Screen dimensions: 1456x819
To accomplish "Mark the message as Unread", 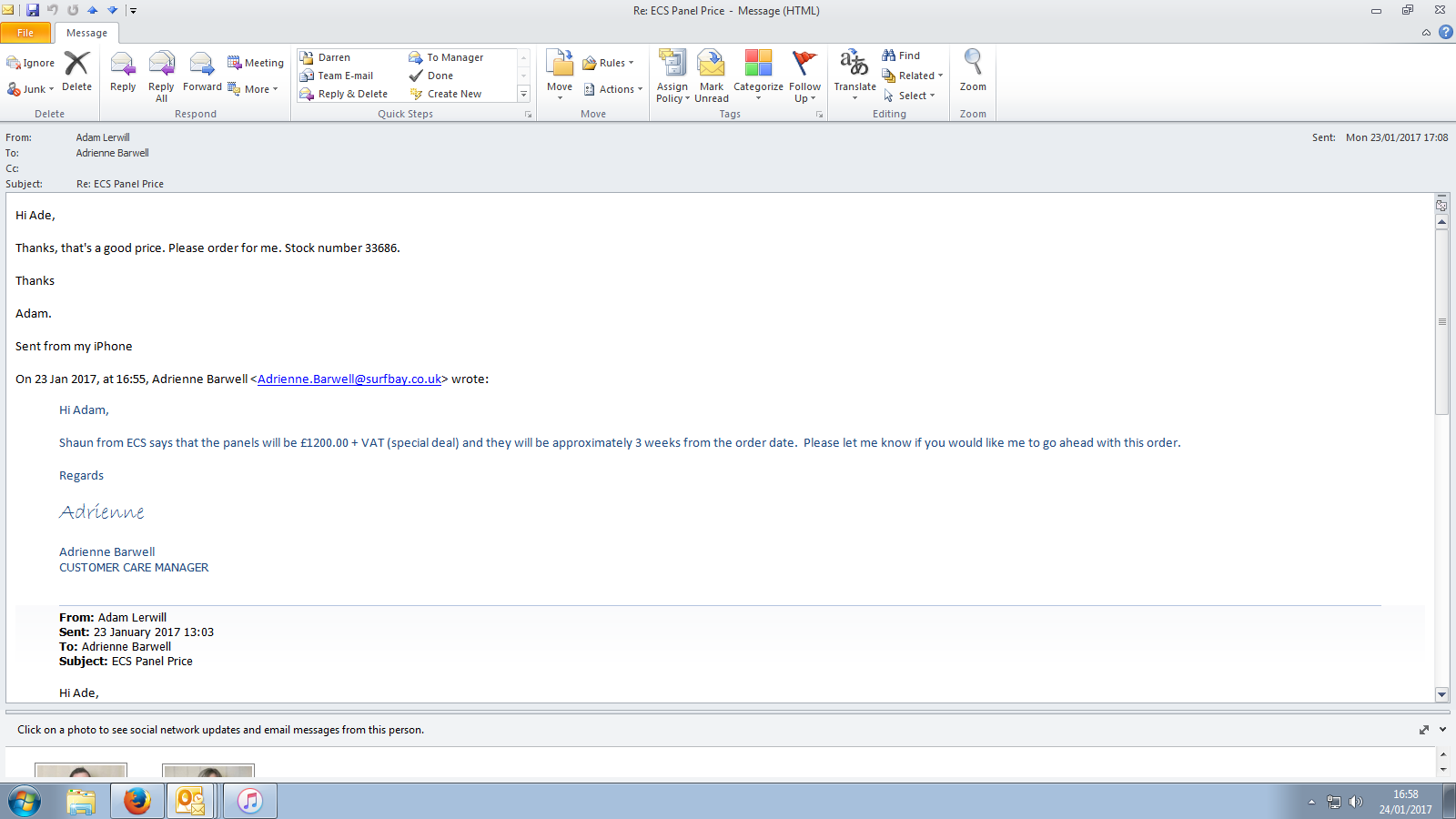I will pyautogui.click(x=712, y=76).
